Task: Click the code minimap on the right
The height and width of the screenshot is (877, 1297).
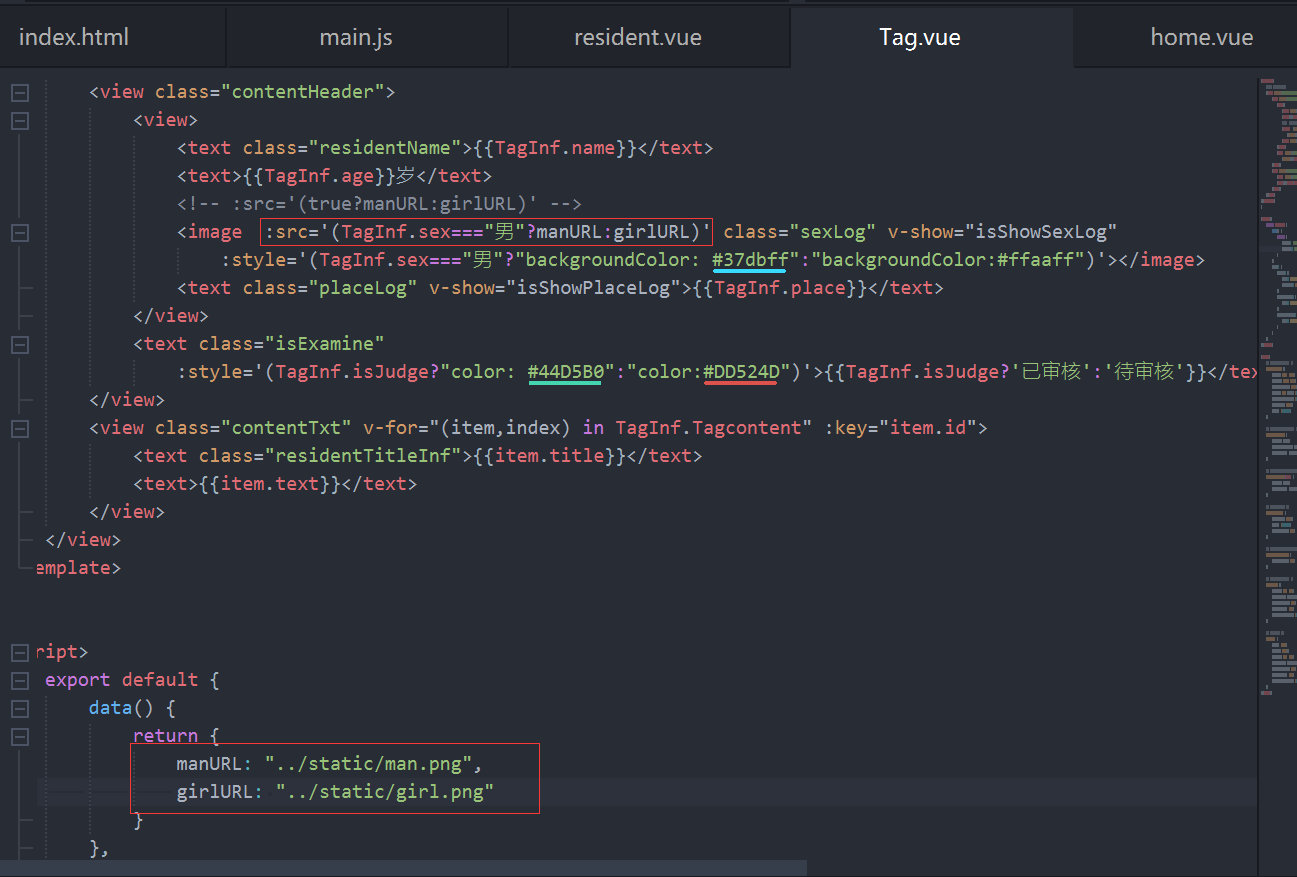Action: (x=1276, y=400)
